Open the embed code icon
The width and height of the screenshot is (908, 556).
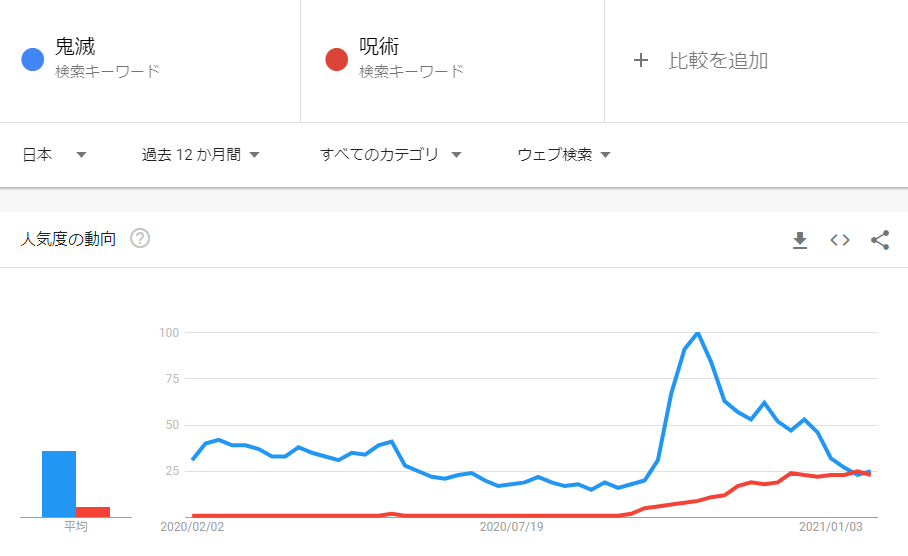click(x=840, y=240)
